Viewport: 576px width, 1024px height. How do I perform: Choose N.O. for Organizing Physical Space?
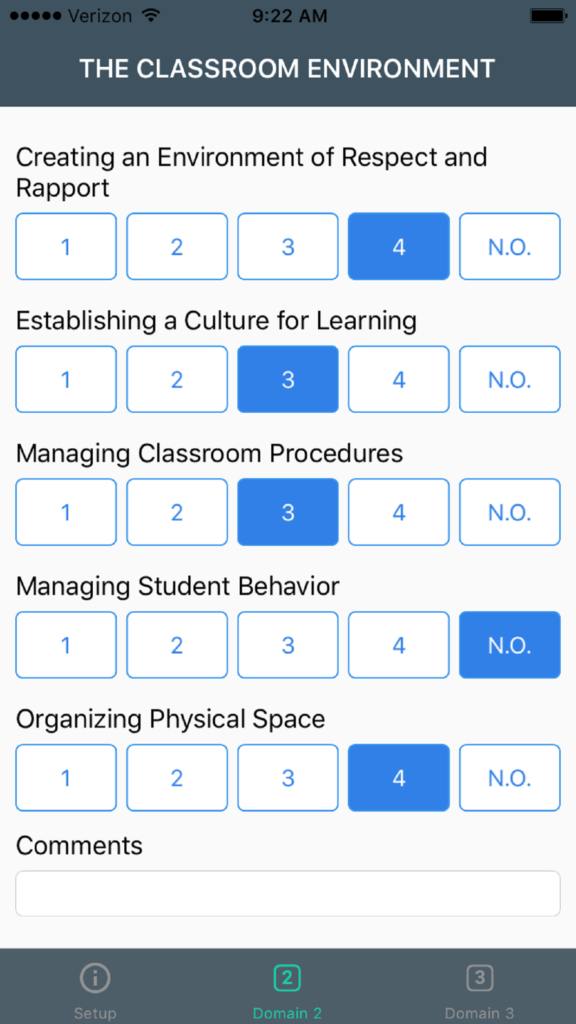509,778
